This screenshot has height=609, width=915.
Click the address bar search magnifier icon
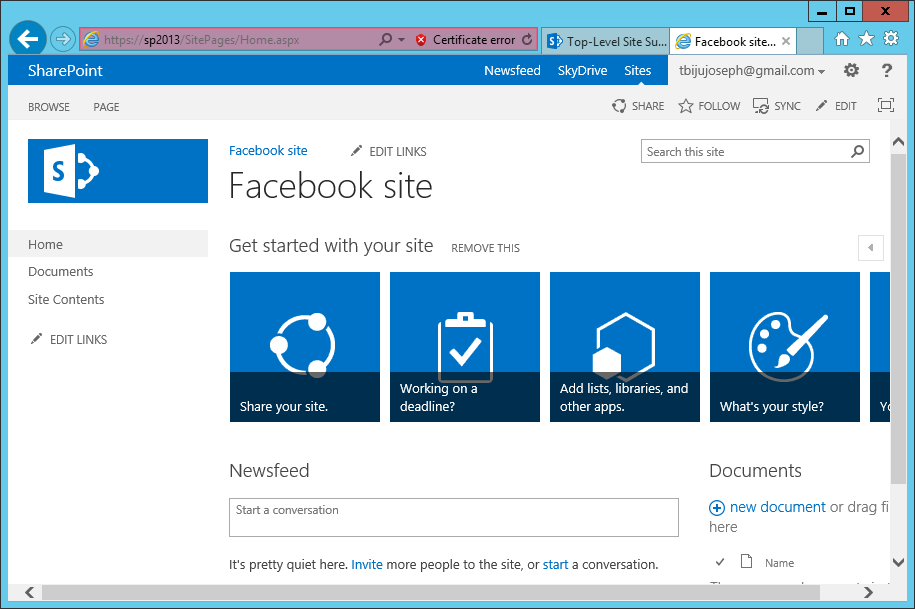pyautogui.click(x=385, y=40)
